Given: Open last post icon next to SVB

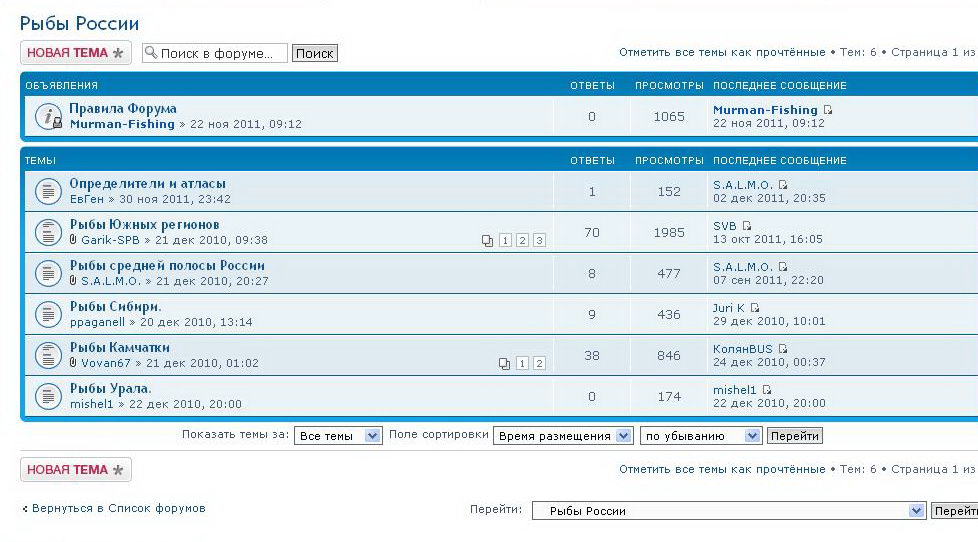Looking at the screenshot, I should point(747,226).
